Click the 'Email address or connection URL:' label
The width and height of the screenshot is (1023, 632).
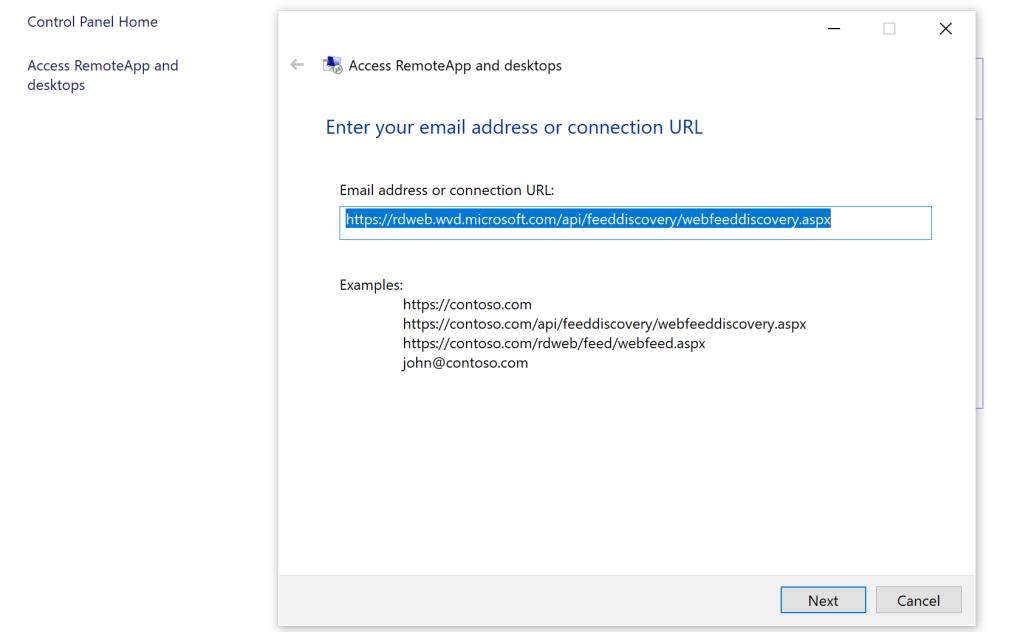tap(446, 190)
